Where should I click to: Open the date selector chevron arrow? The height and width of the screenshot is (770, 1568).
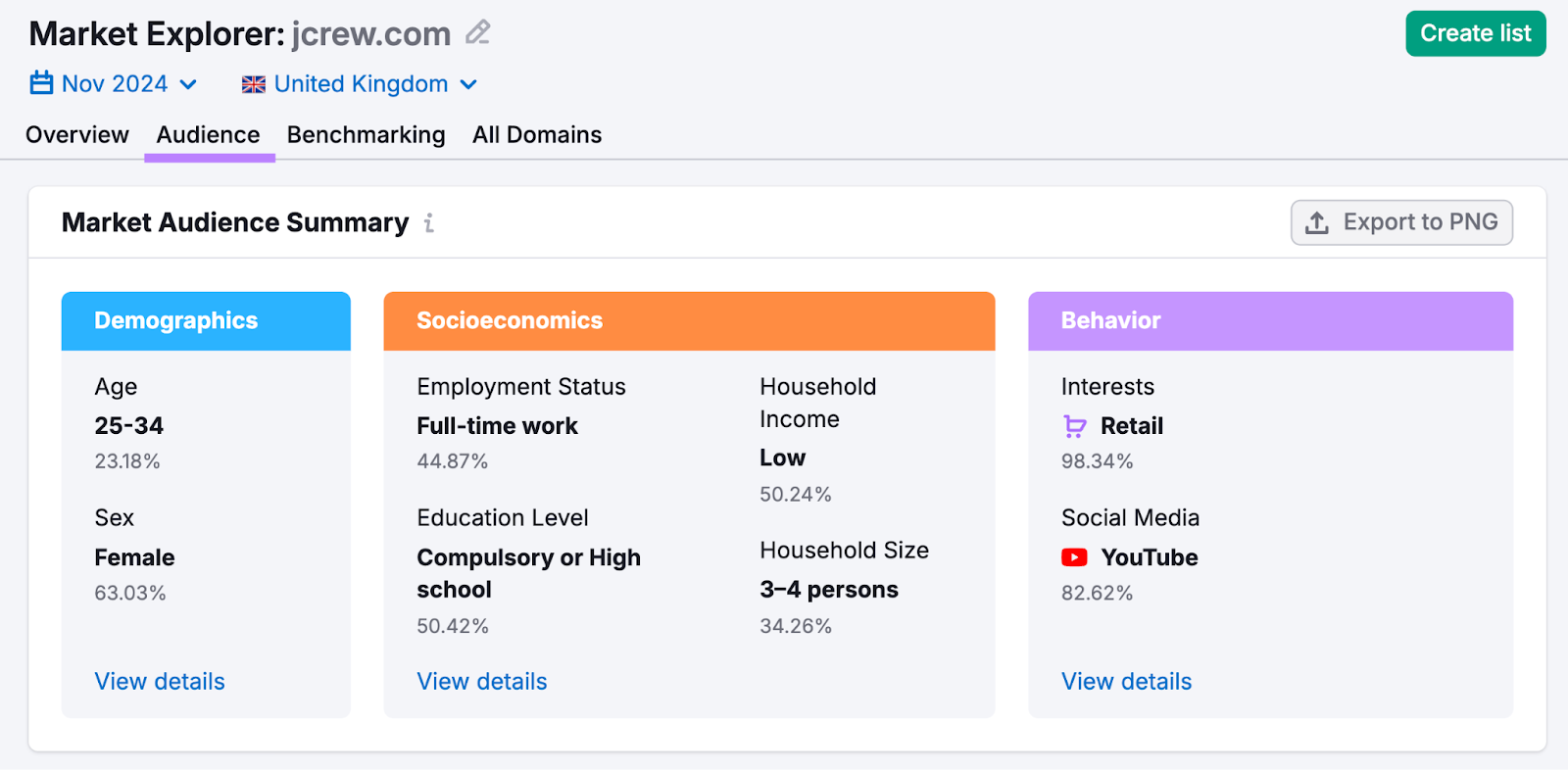[190, 85]
